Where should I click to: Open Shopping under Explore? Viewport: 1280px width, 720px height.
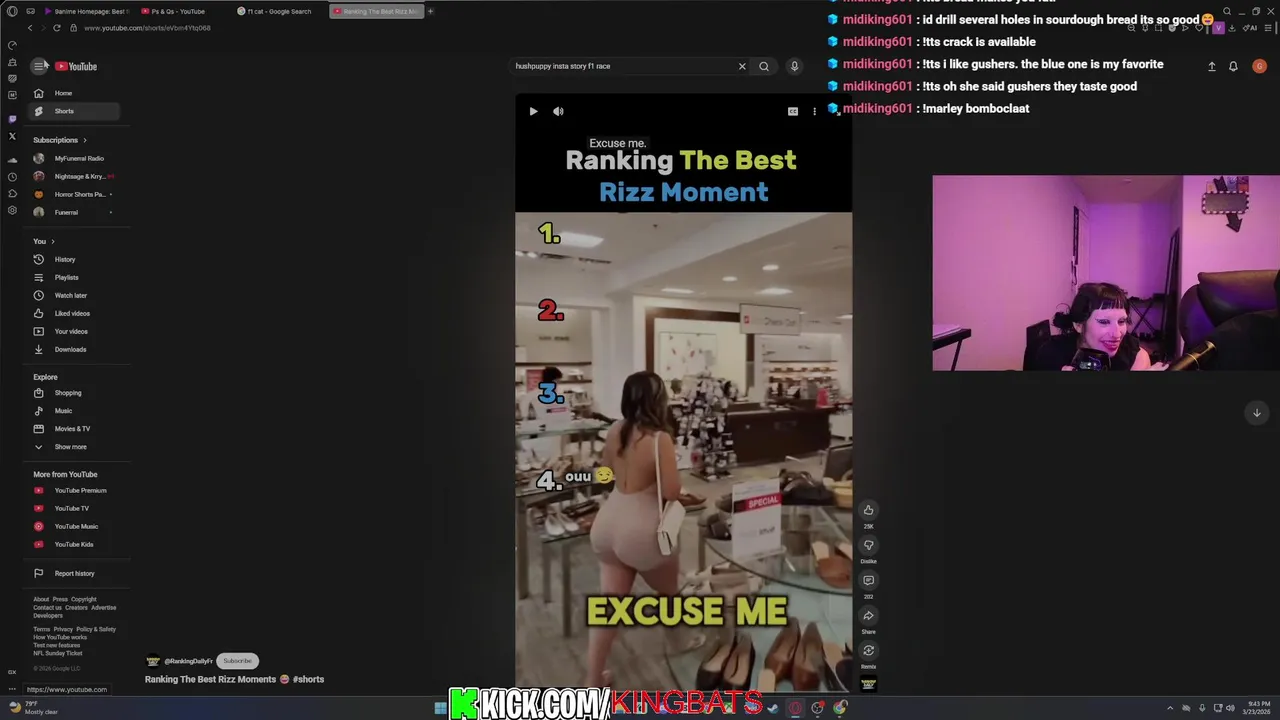tap(75, 393)
